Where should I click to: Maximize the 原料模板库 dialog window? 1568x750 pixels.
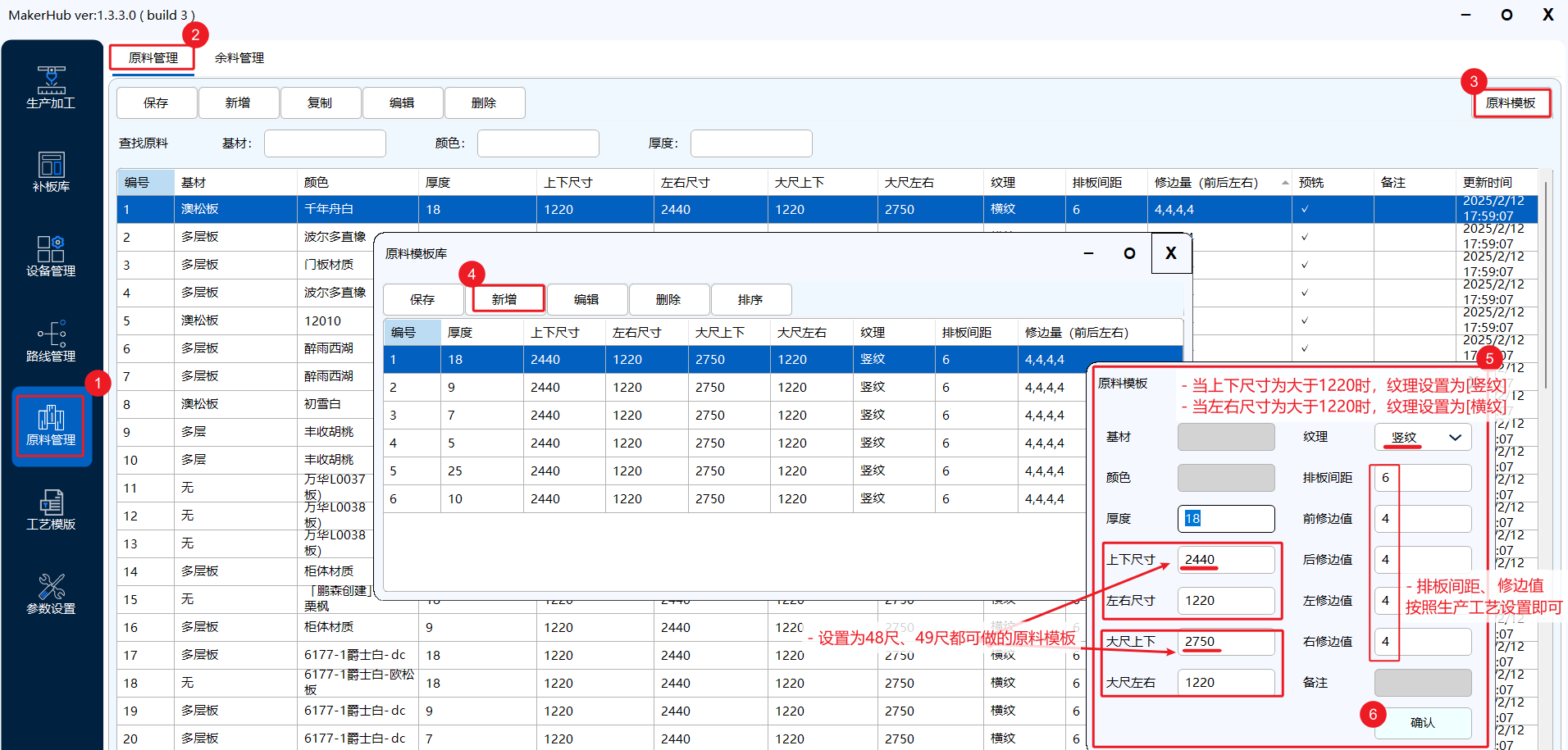click(x=1129, y=253)
